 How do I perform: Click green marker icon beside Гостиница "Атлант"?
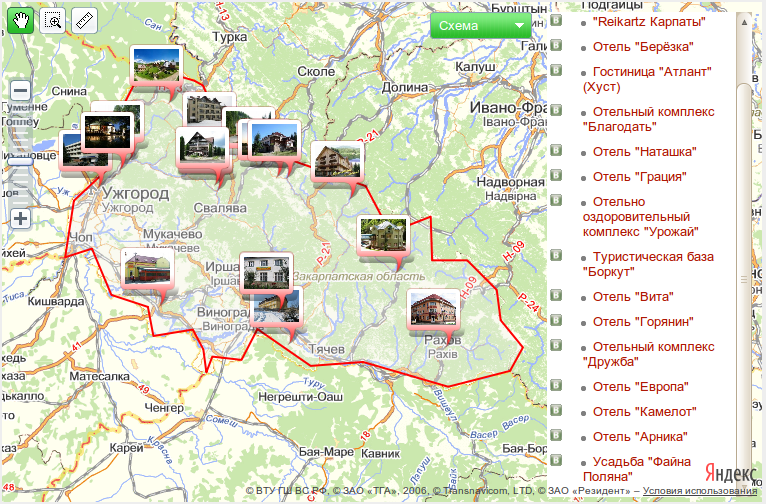pyautogui.click(x=556, y=70)
